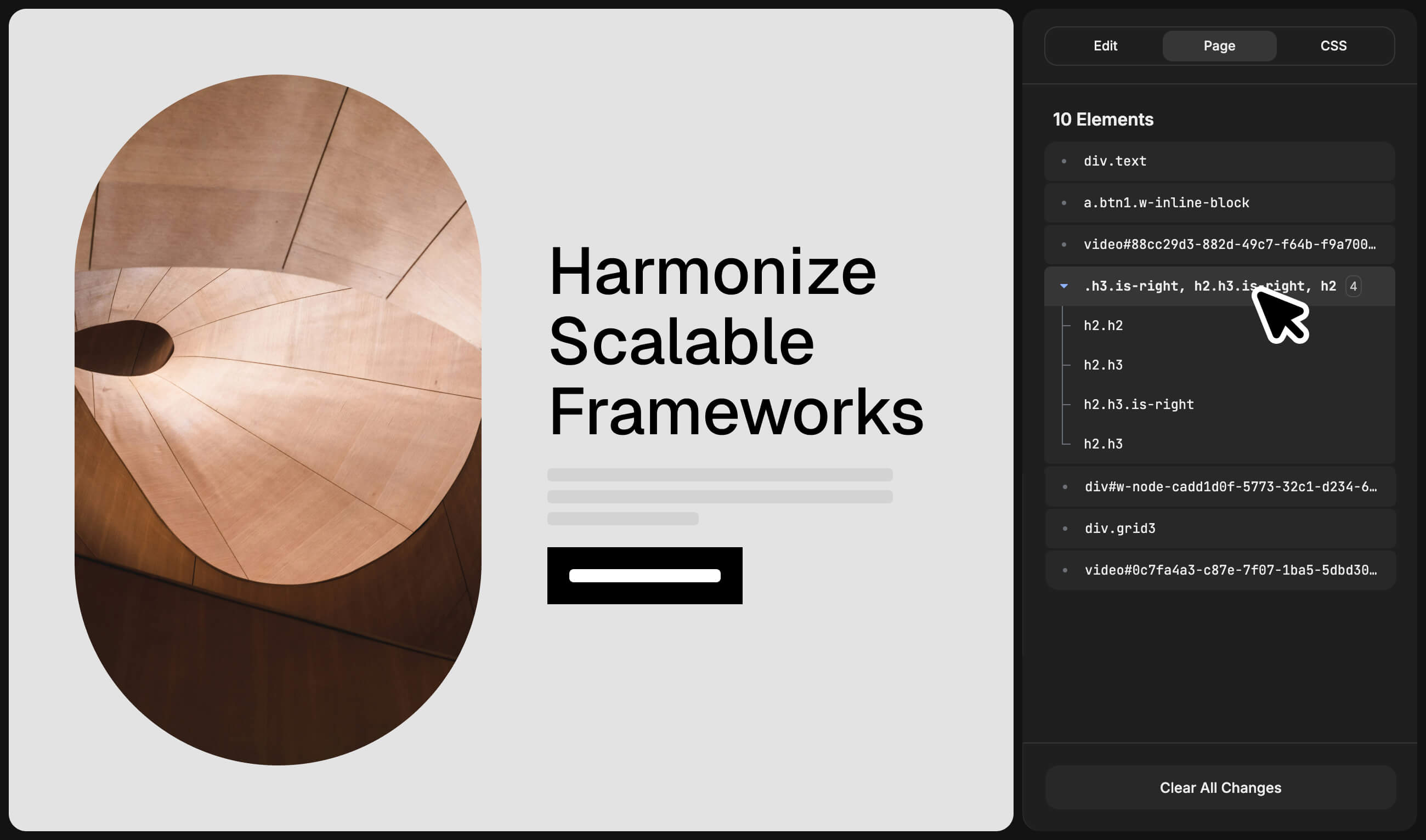Switch to the Edit tab

pos(1105,46)
